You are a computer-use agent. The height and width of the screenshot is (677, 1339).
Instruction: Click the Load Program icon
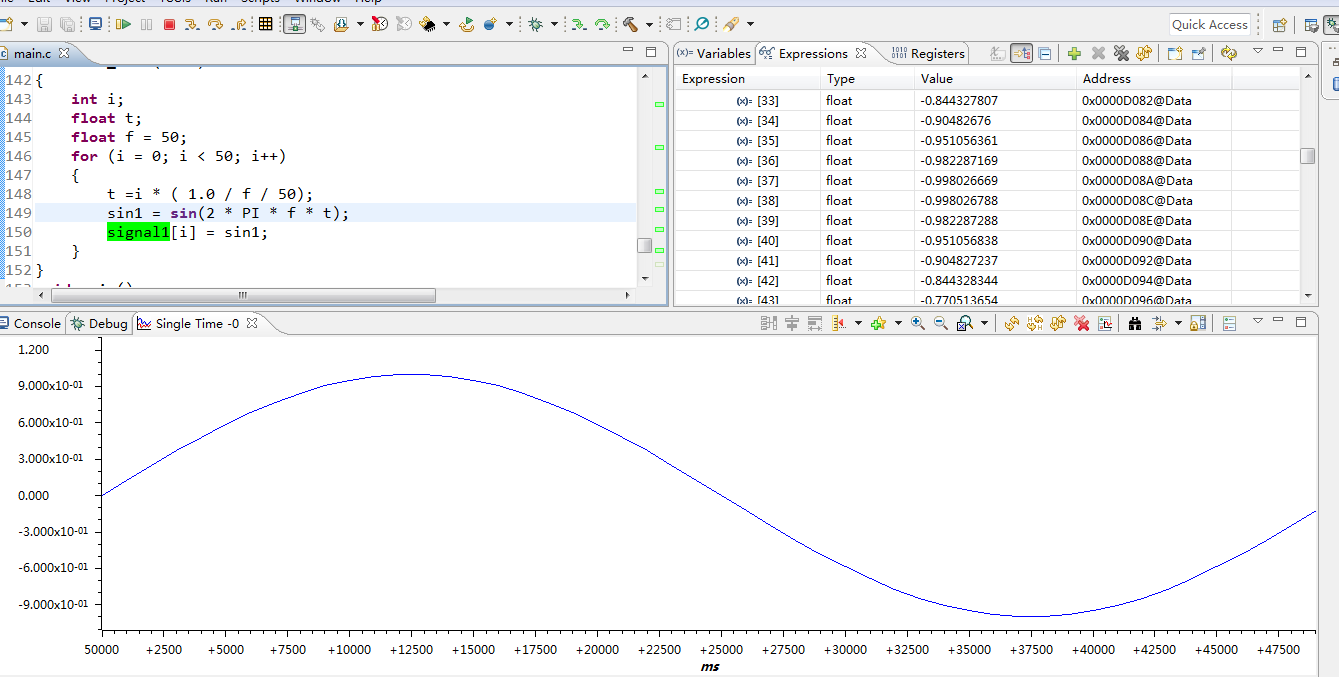coord(342,24)
